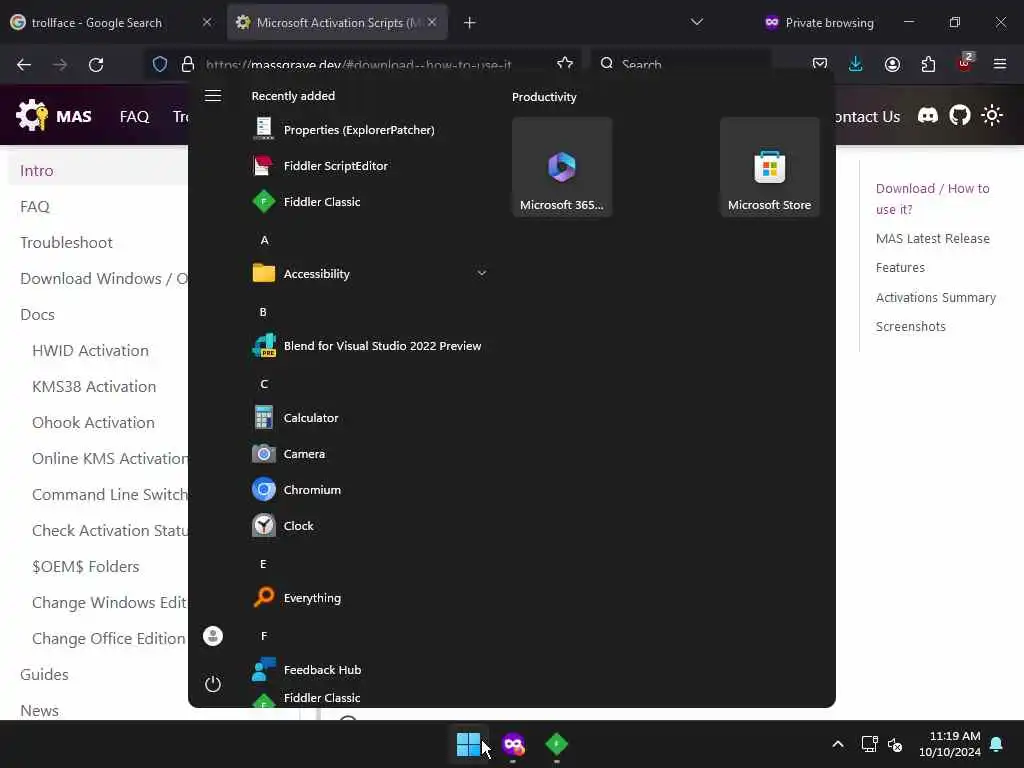Open Fiddler Classic under Recently added
Screen dimensions: 1024x768
[x=369, y=202]
